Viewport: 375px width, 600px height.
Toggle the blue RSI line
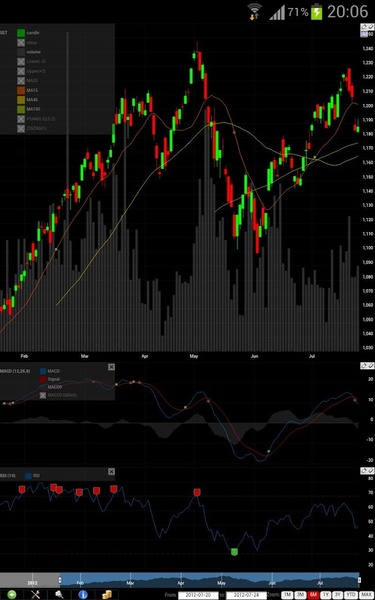coord(28,476)
